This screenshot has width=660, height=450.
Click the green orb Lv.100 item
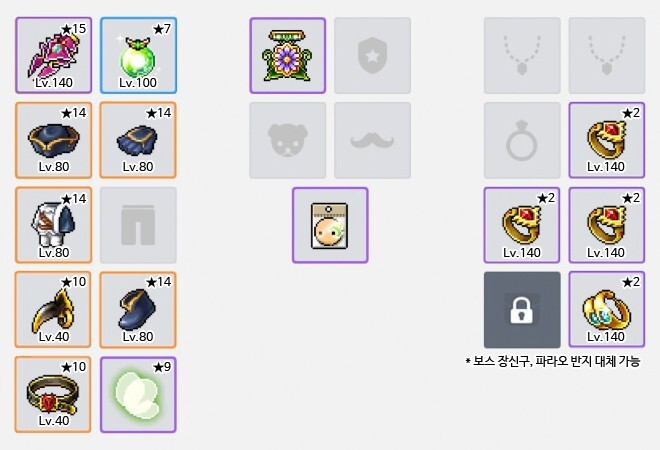pyautogui.click(x=138, y=55)
